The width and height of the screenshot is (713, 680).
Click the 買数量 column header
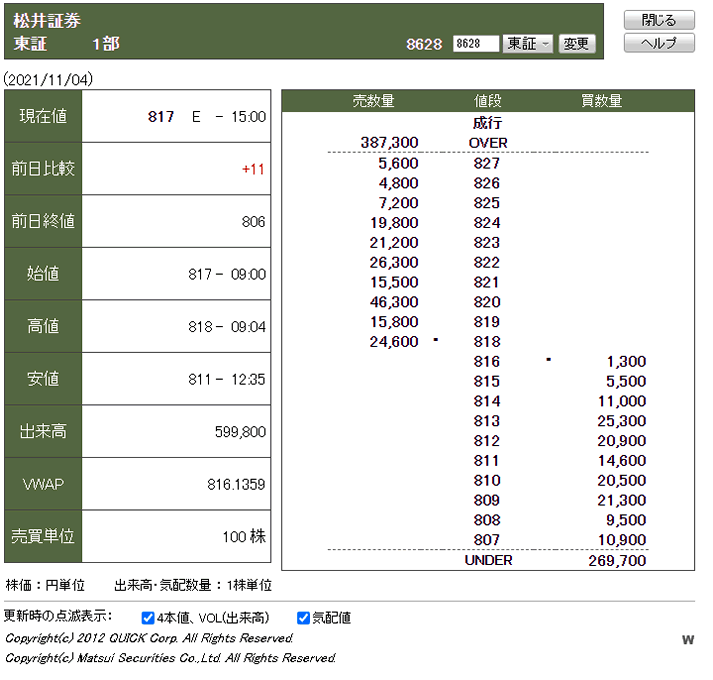(601, 101)
